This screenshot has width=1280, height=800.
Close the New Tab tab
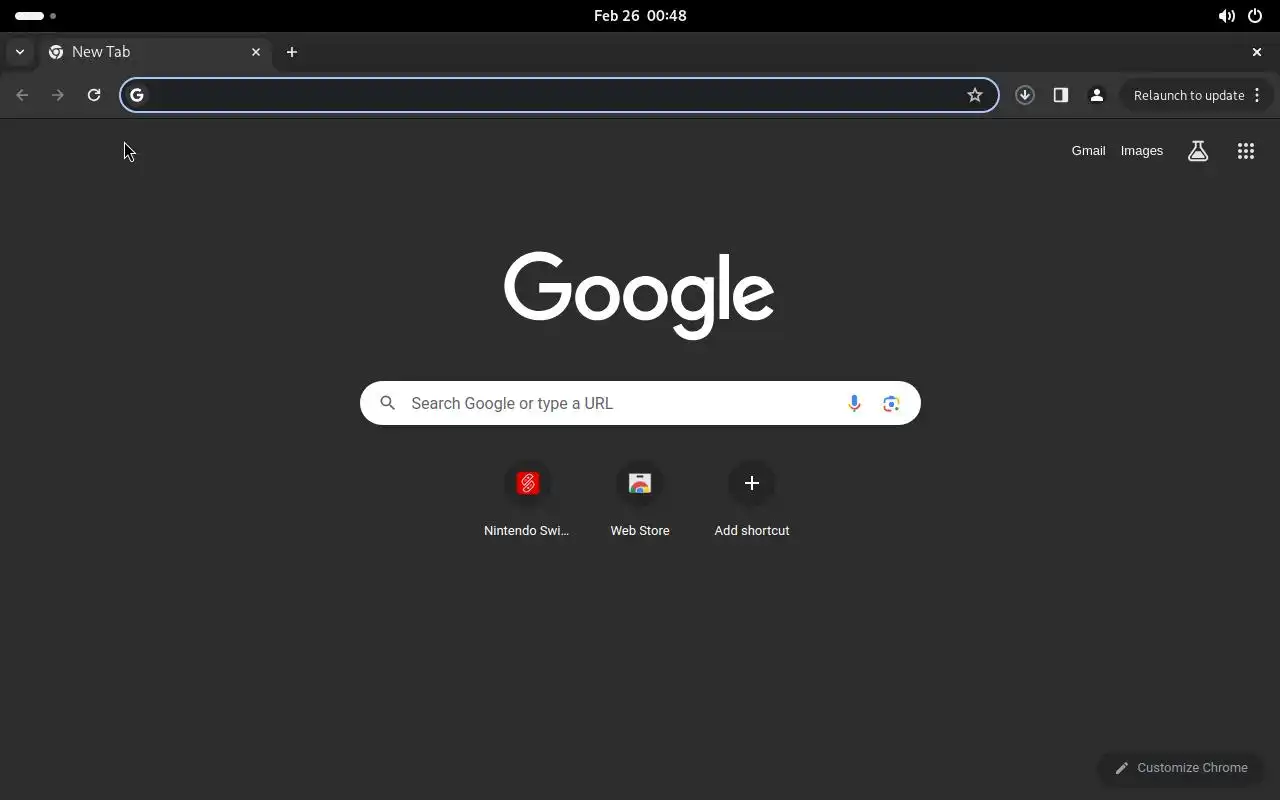[x=256, y=52]
